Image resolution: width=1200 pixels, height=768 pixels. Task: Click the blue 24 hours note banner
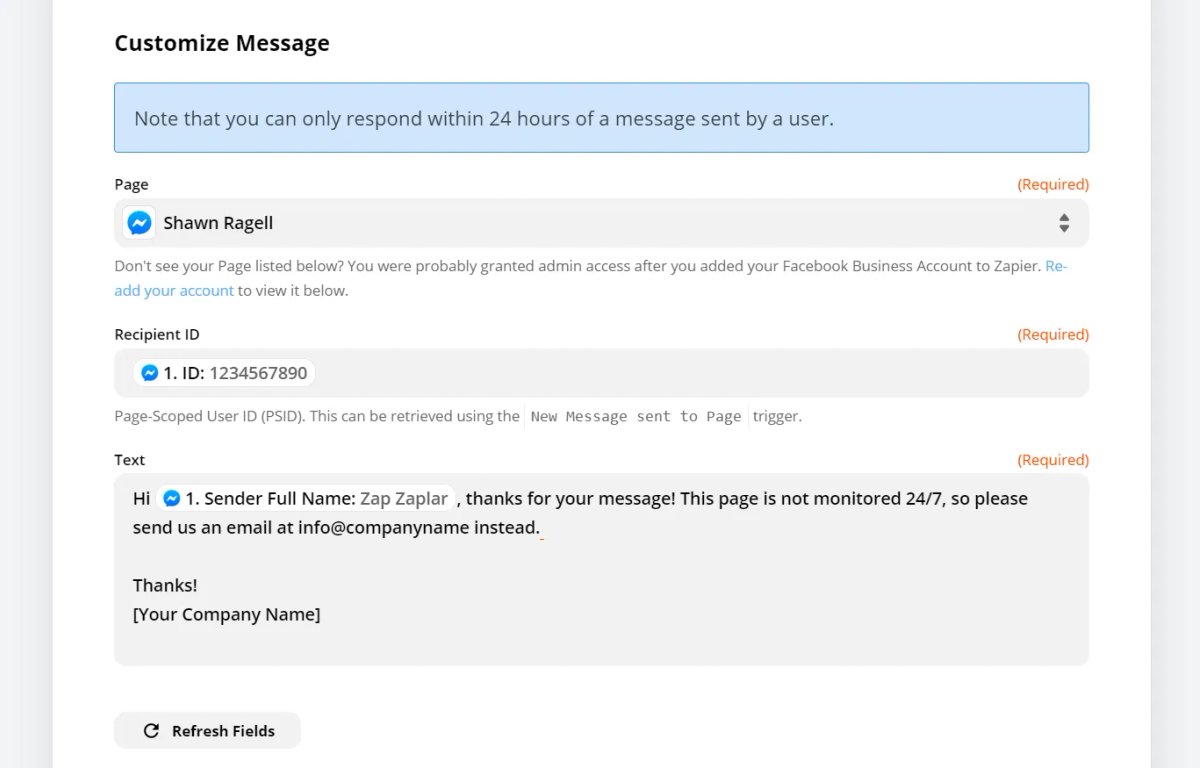601,118
